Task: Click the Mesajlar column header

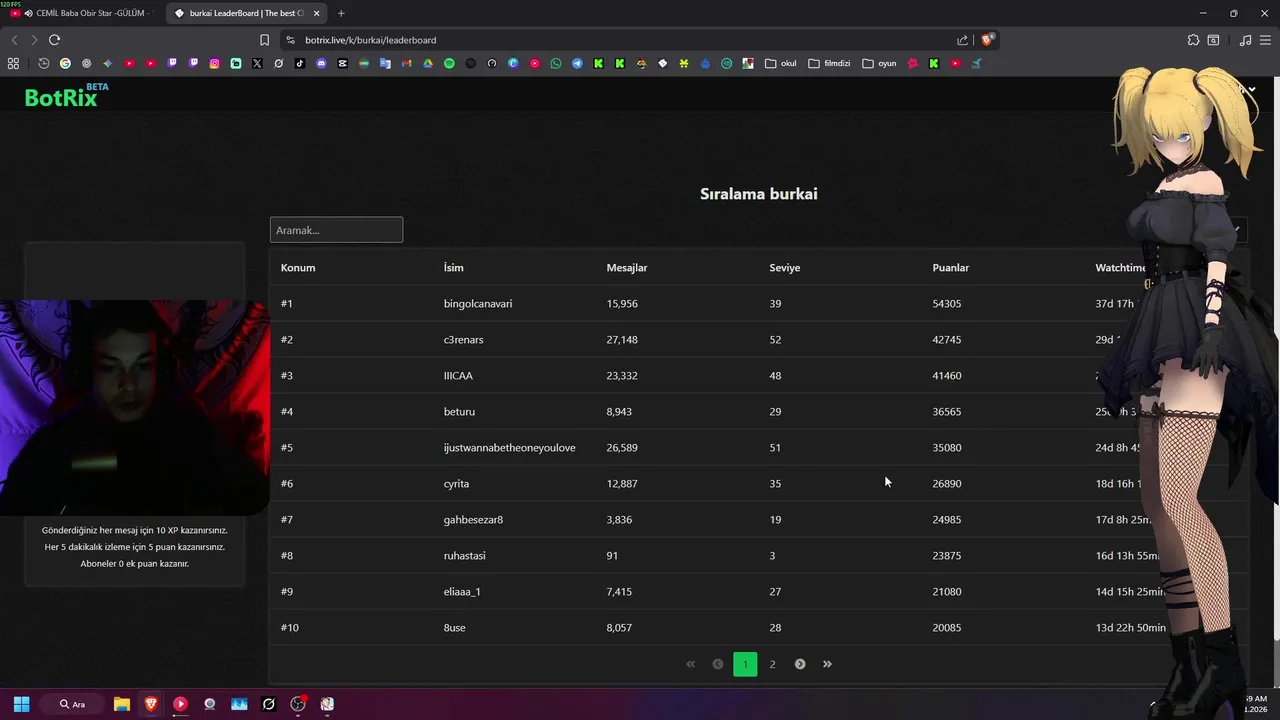Action: pyautogui.click(x=627, y=268)
